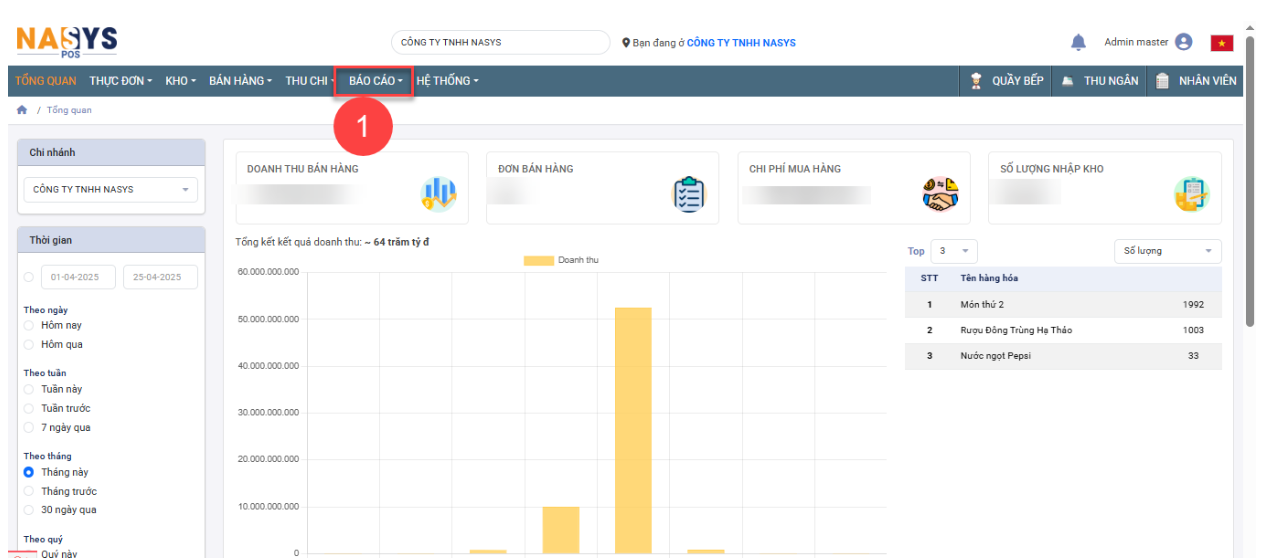Screen dimensions: 1261x559
Task: Click the Doanh thu bán hàng chart icon
Action: (438, 194)
